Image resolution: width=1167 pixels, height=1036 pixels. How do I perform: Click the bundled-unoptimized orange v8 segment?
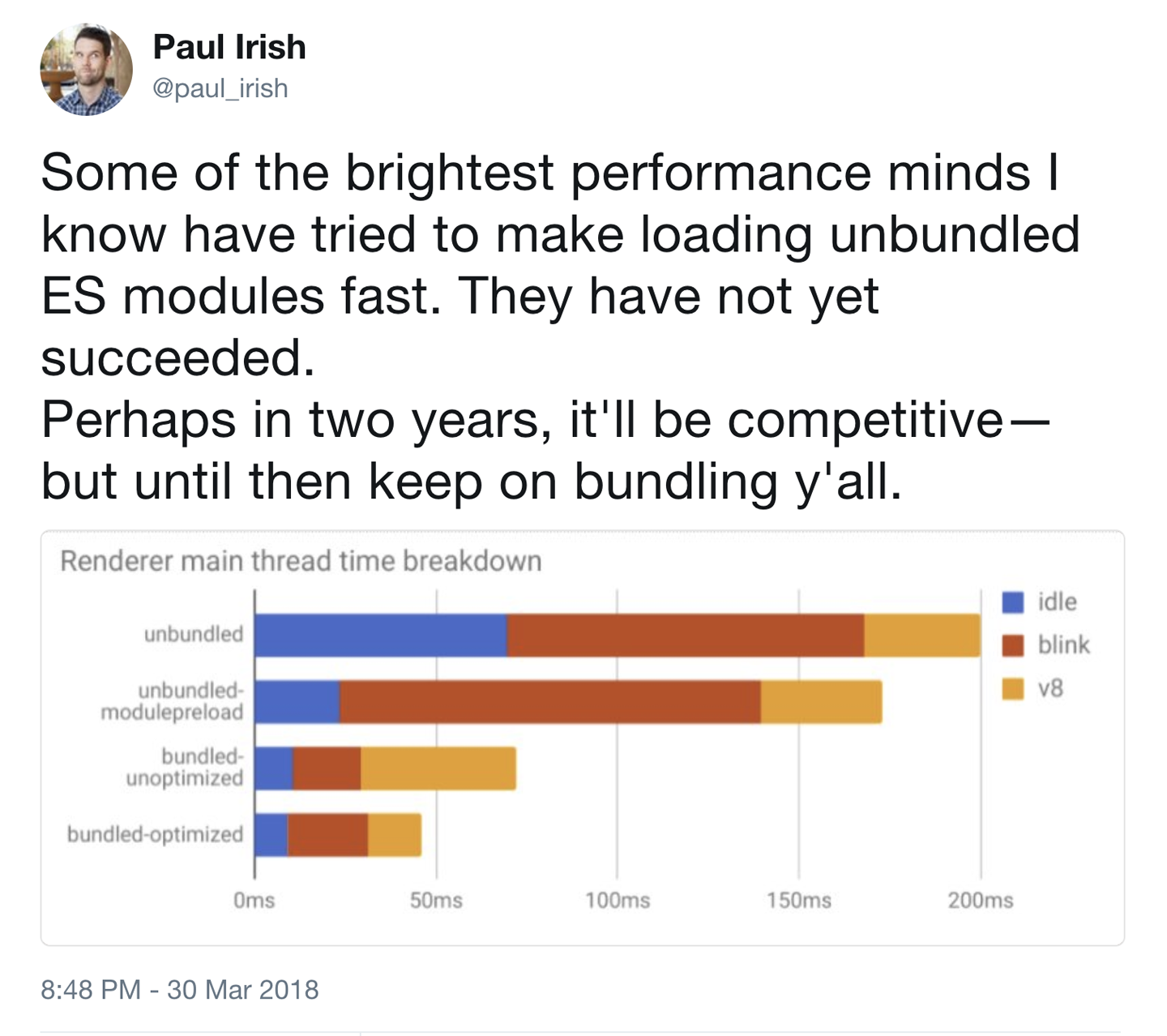(x=438, y=768)
